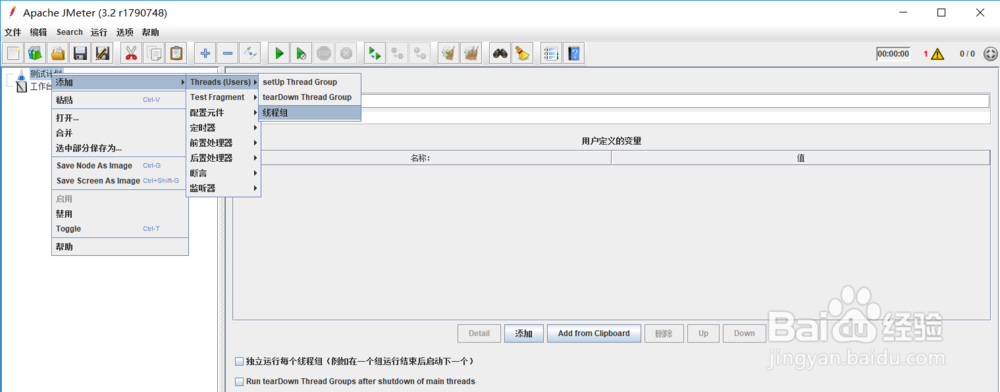
Task: Choose Save Screen As Image
Action: click(119, 180)
